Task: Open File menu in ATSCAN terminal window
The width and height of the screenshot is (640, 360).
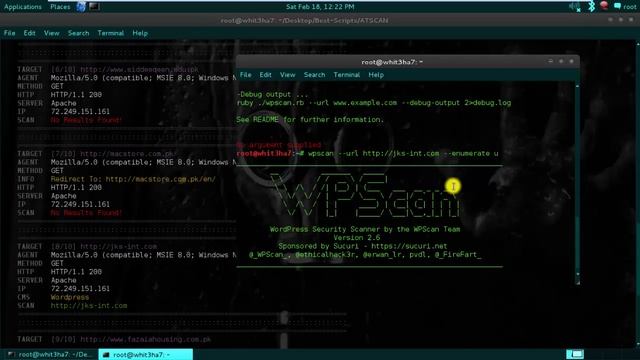Action: point(9,33)
